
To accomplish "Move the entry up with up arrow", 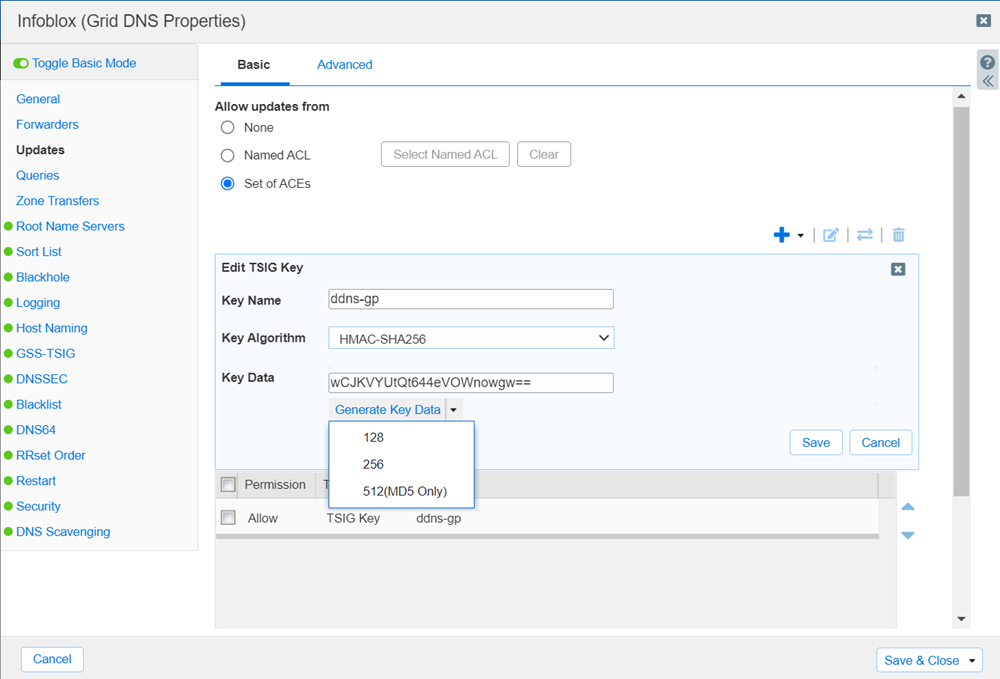I will [x=908, y=507].
